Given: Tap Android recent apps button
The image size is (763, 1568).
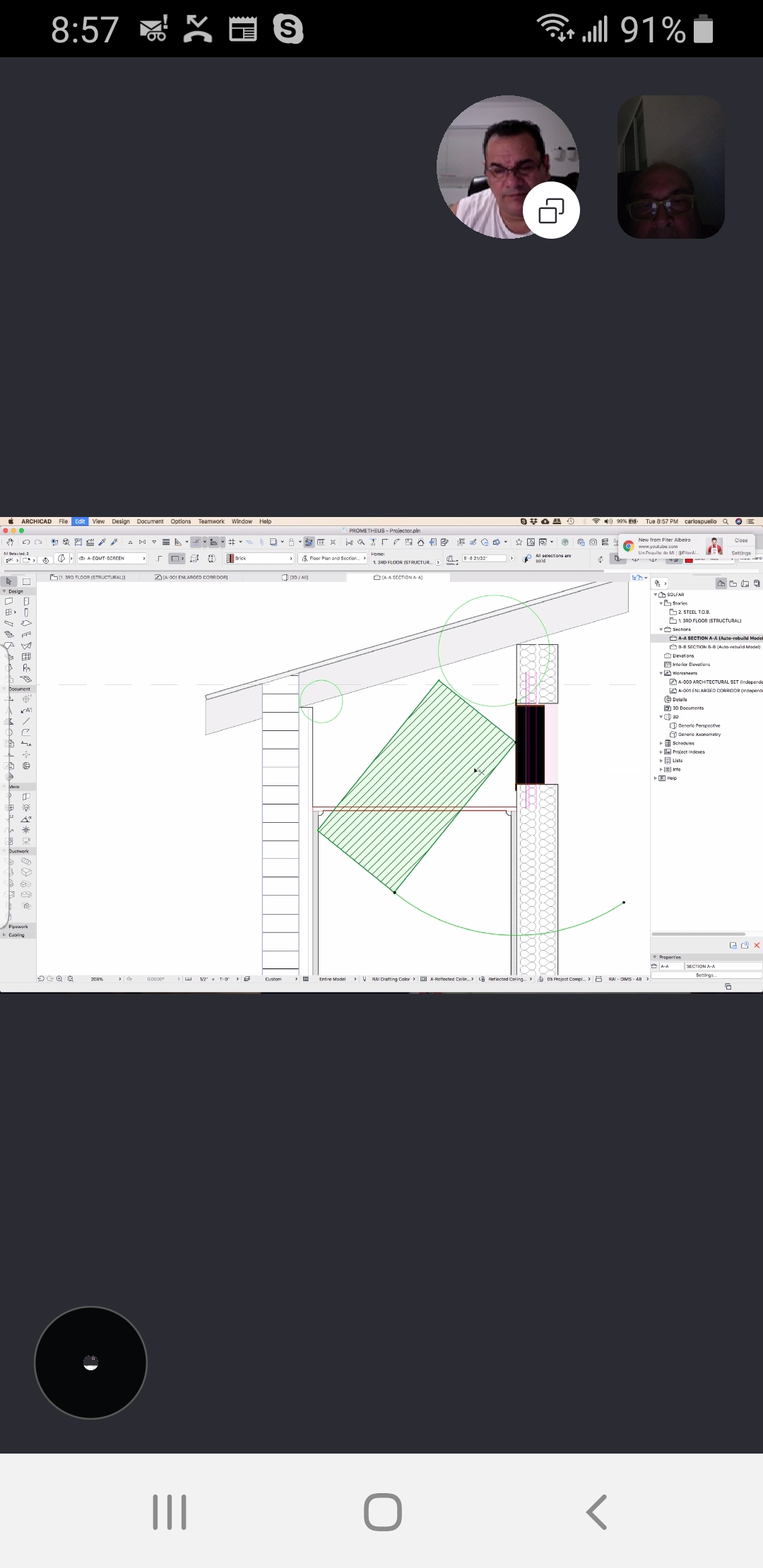Looking at the screenshot, I should pyautogui.click(x=170, y=1511).
